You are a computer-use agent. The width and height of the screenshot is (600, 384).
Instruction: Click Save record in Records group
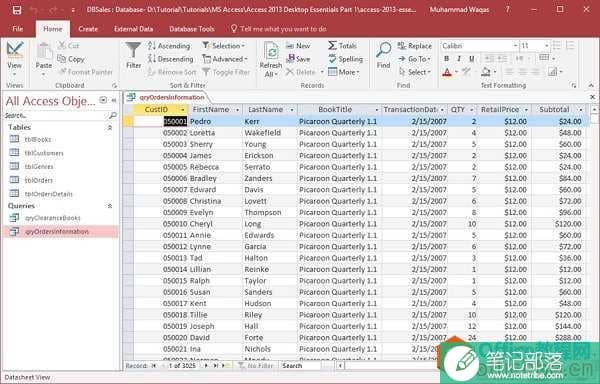point(298,59)
